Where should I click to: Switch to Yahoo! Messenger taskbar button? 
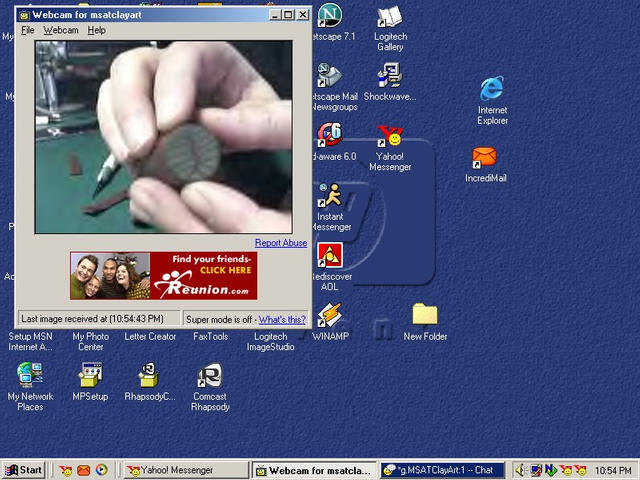[186, 470]
